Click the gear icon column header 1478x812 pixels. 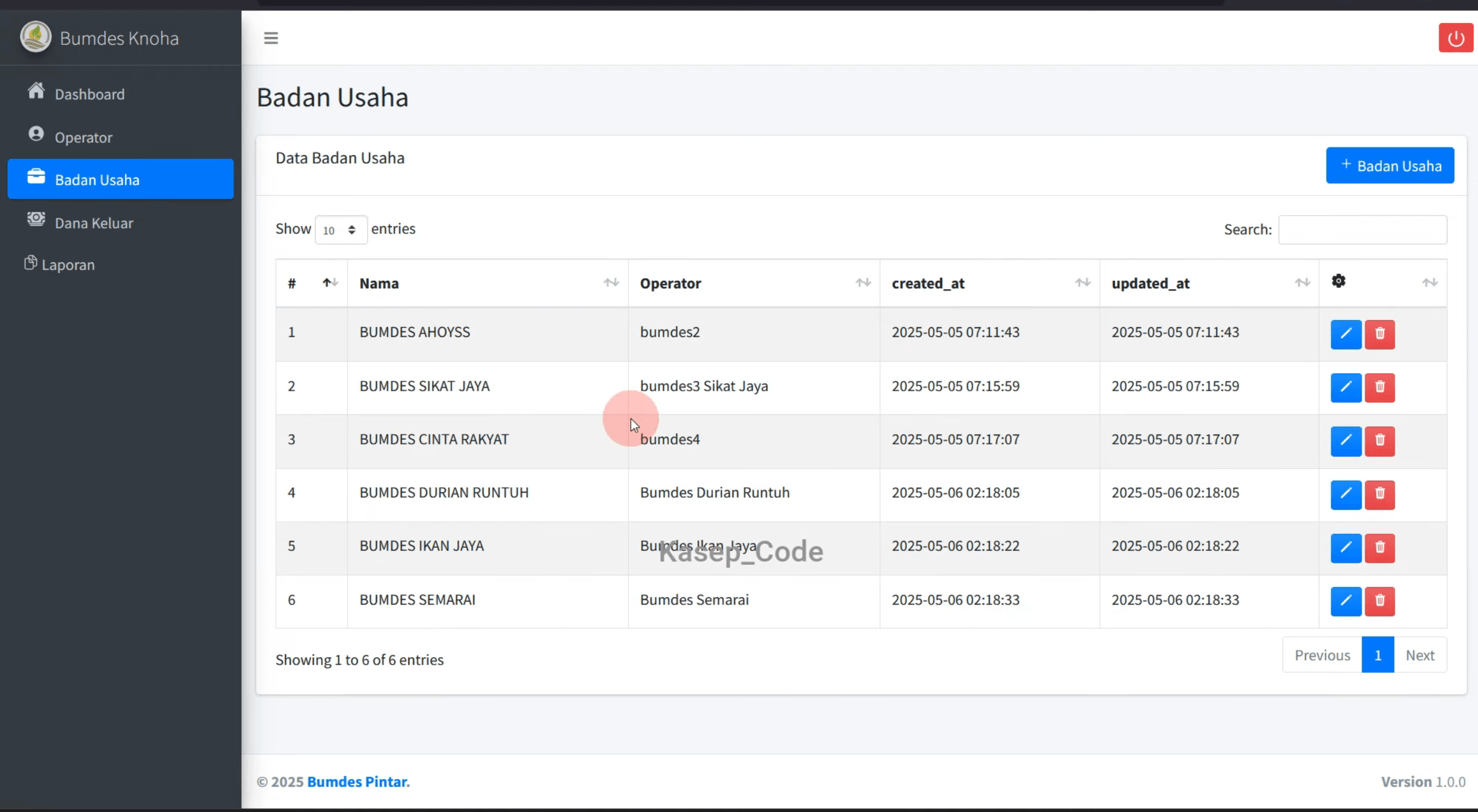tap(1338, 281)
